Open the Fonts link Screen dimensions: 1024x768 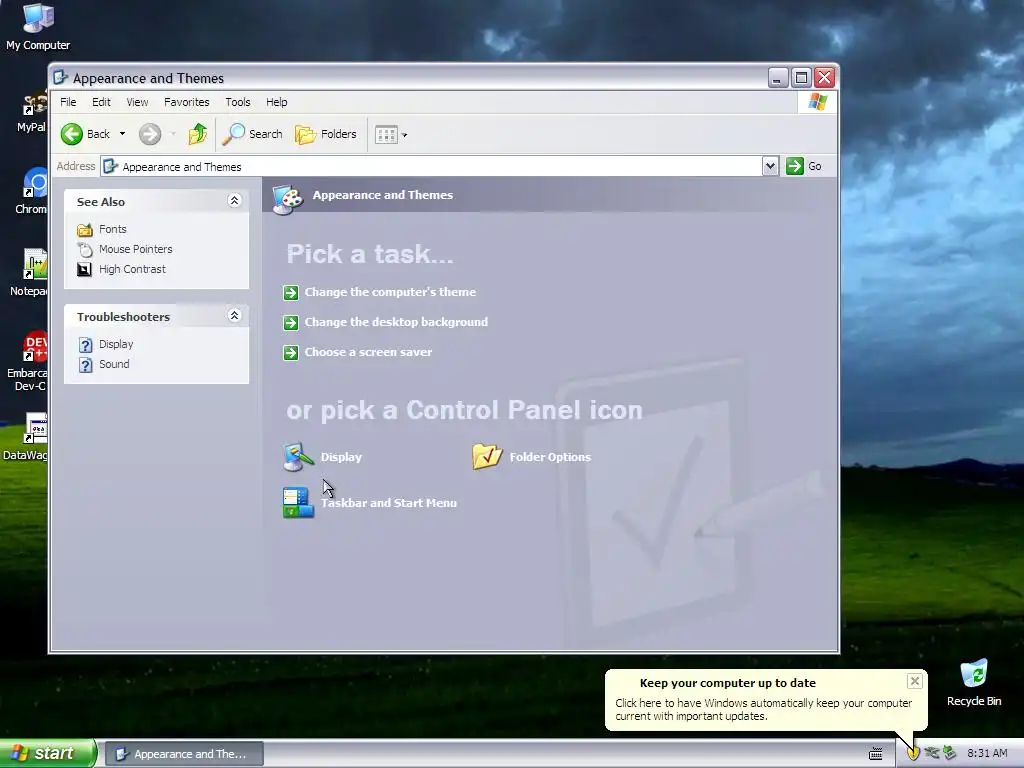(112, 229)
